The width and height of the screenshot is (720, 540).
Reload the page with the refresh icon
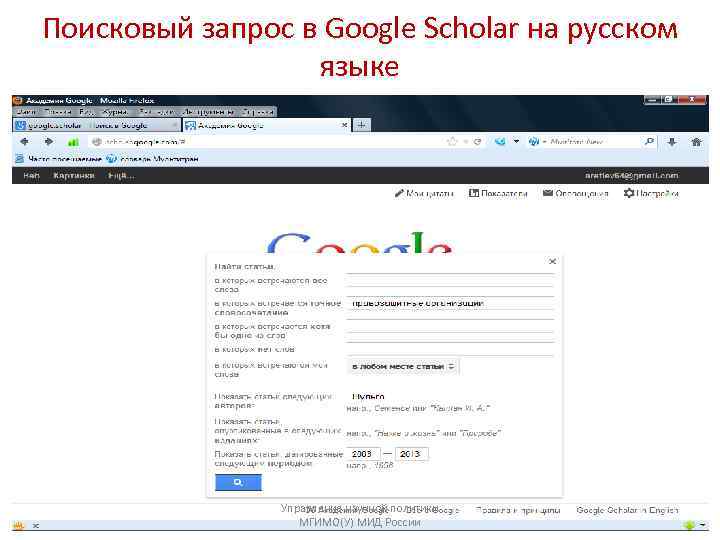478,142
